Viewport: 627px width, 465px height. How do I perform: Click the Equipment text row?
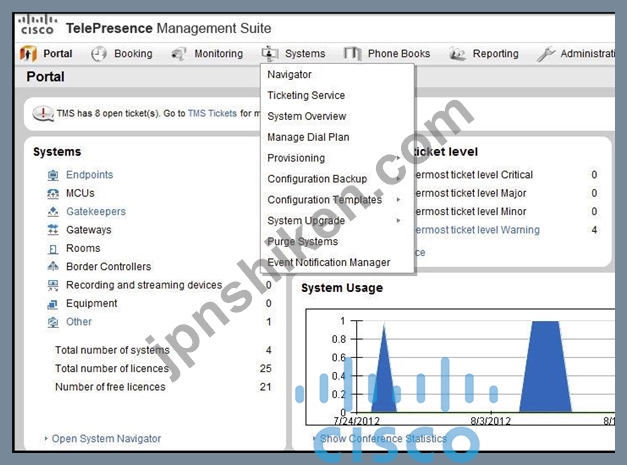(92, 303)
